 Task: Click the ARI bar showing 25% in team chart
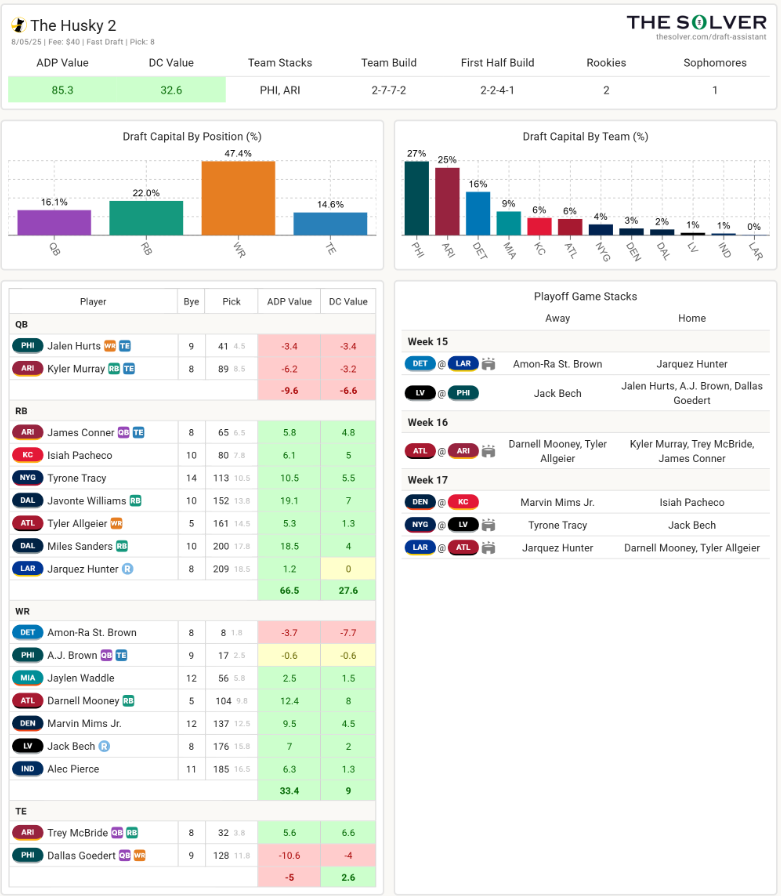coord(447,201)
